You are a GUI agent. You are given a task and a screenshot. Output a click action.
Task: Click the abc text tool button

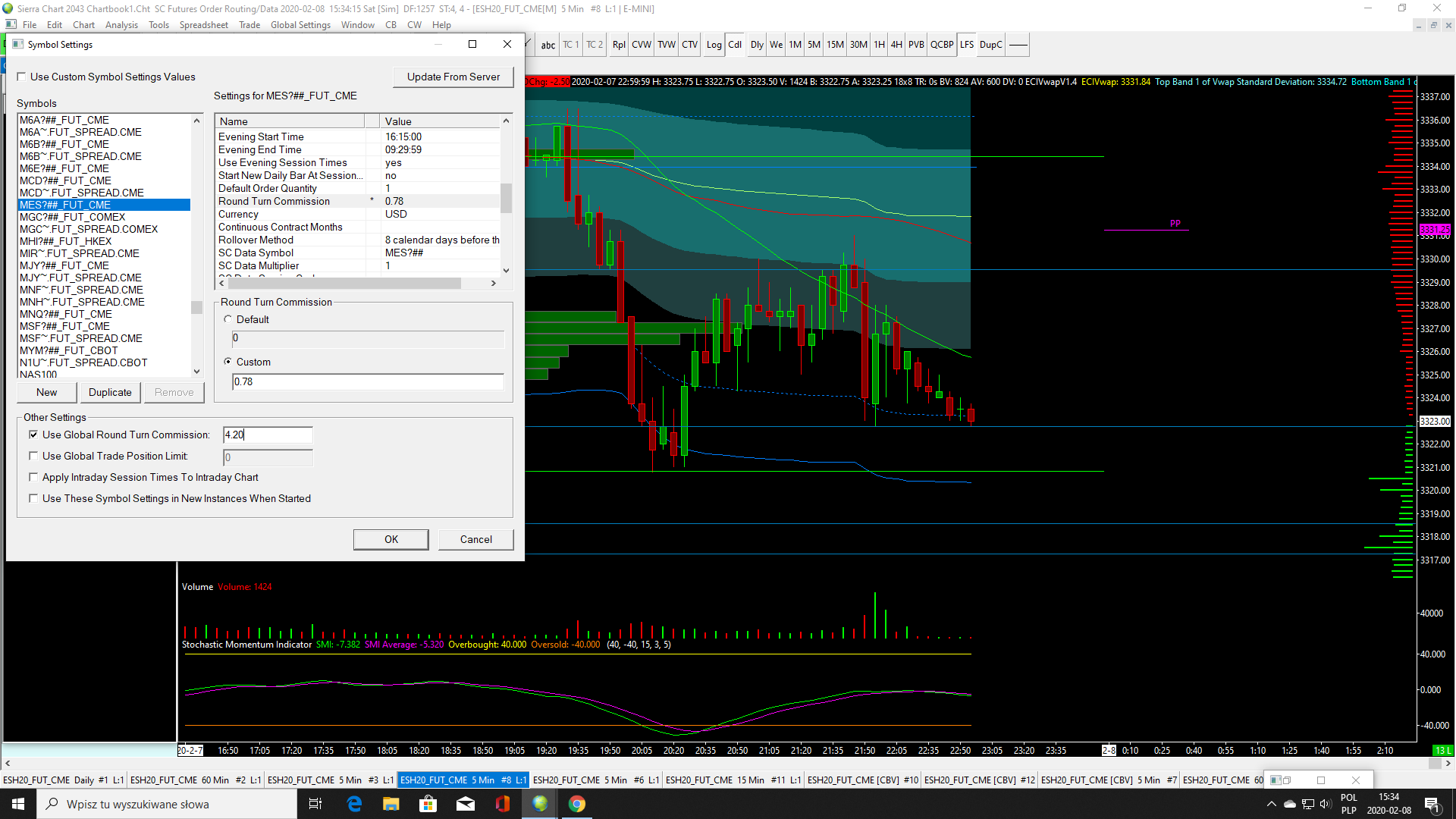click(x=548, y=45)
